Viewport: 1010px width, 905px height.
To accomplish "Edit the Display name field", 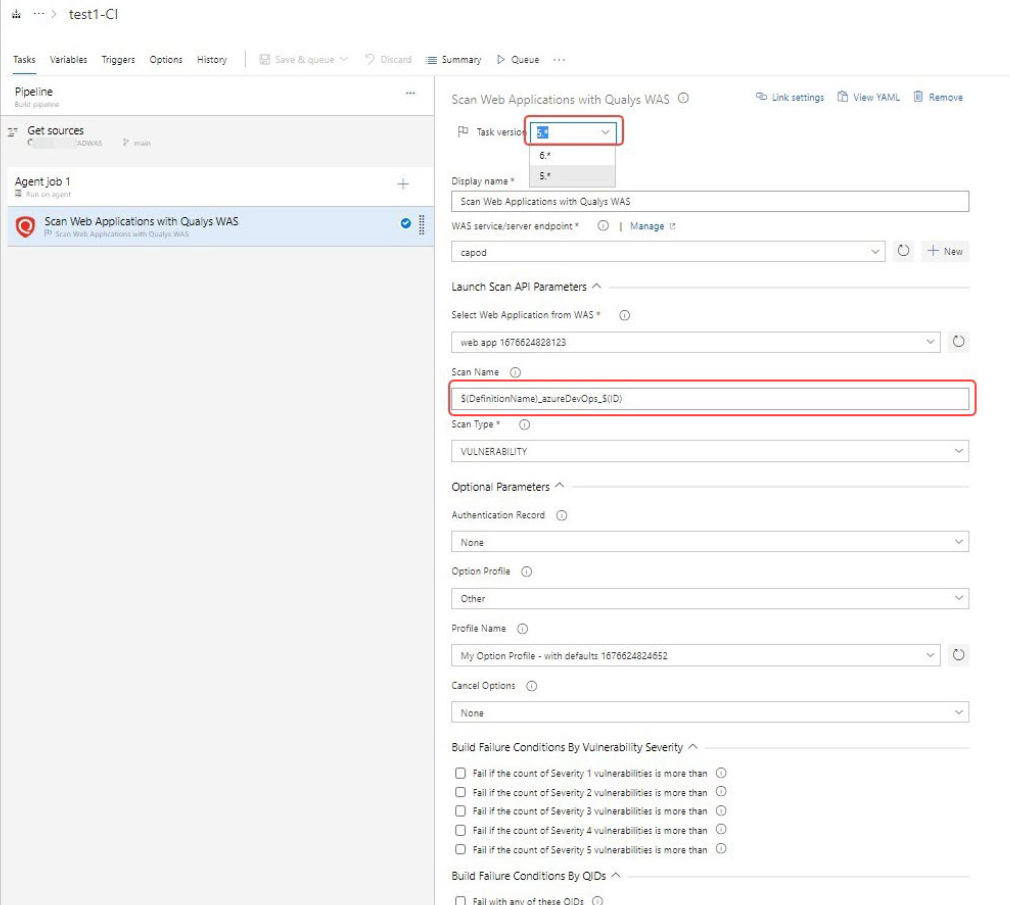I will pyautogui.click(x=710, y=202).
